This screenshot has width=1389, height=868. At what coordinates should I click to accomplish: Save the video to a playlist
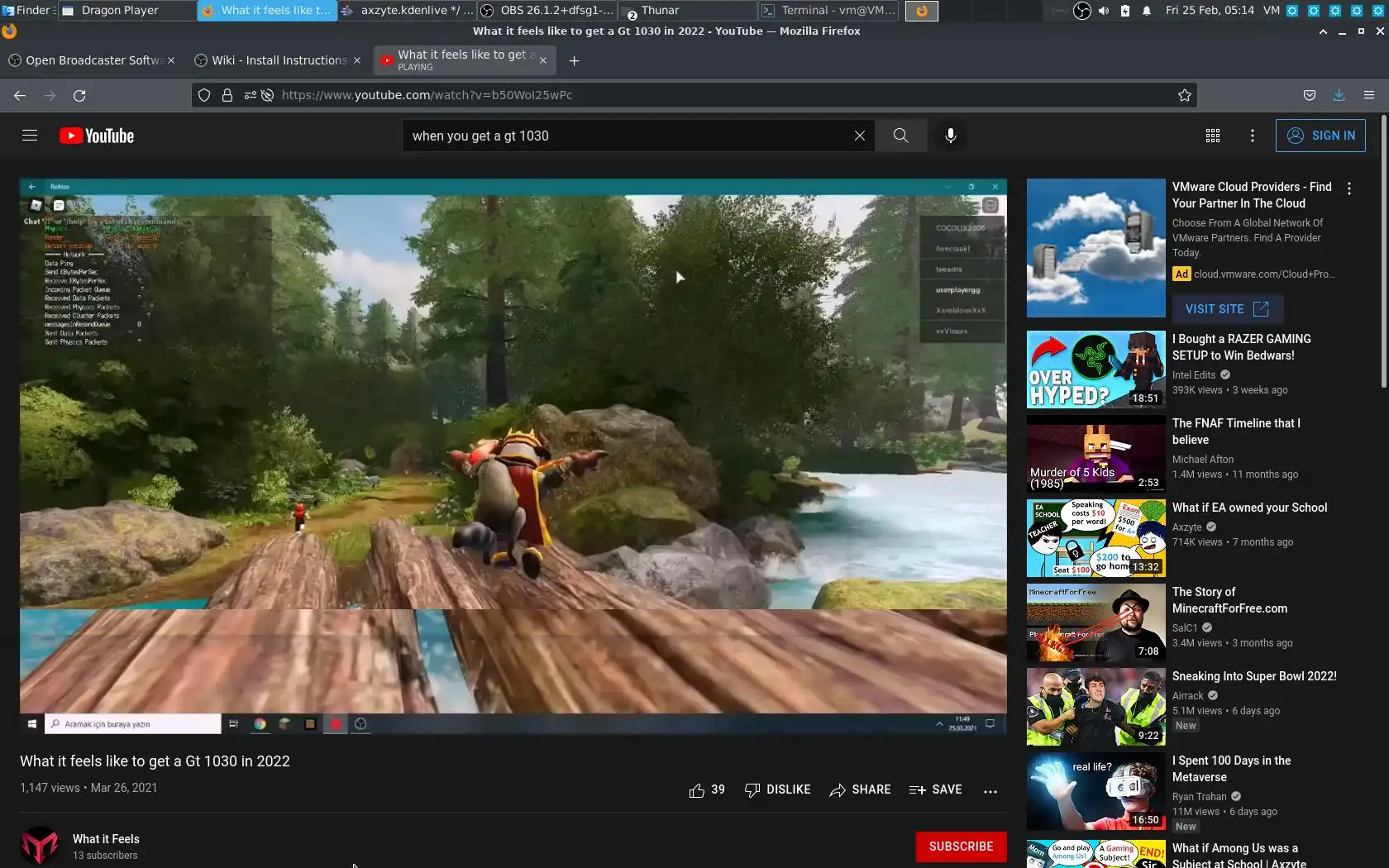point(935,790)
